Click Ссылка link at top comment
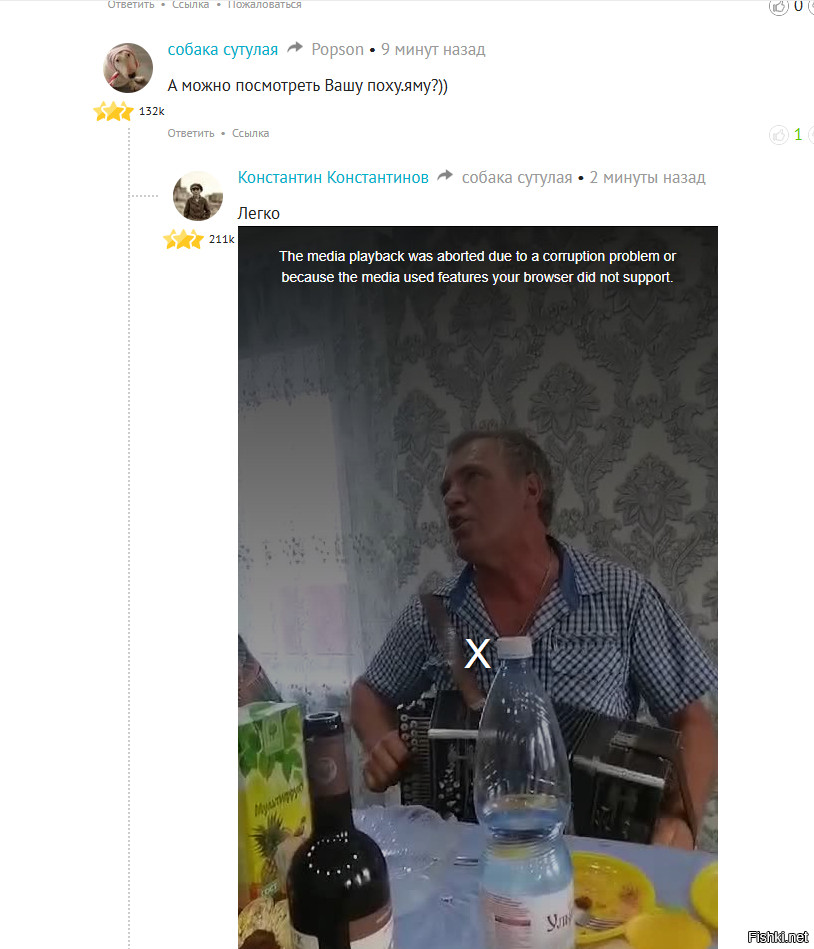This screenshot has height=949, width=814. coord(191,5)
